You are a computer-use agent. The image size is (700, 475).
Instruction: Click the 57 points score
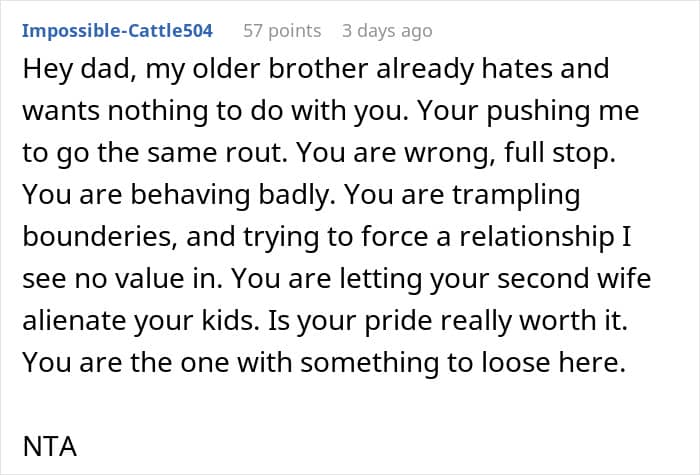tap(280, 30)
